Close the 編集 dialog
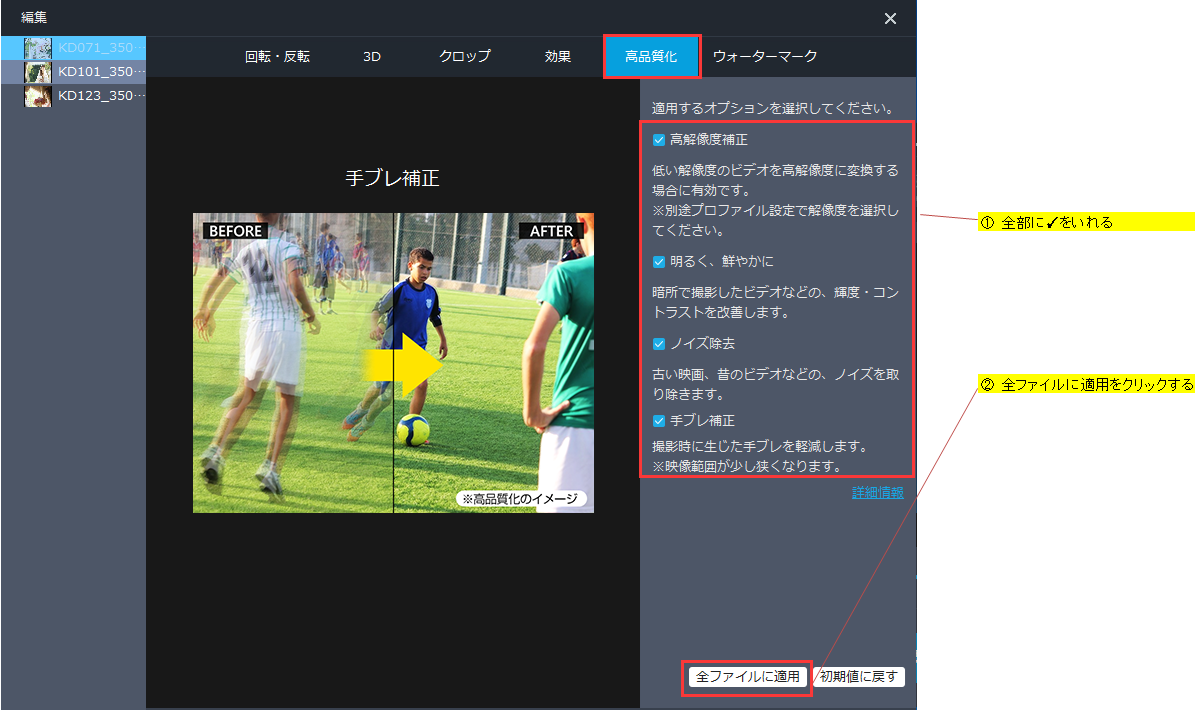1198x710 pixels. tap(890, 18)
